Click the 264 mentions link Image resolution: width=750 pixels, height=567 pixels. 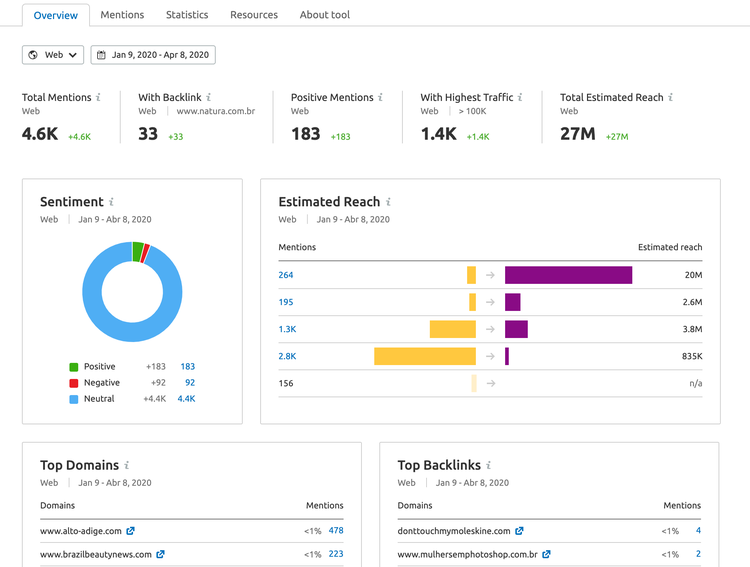pos(286,275)
